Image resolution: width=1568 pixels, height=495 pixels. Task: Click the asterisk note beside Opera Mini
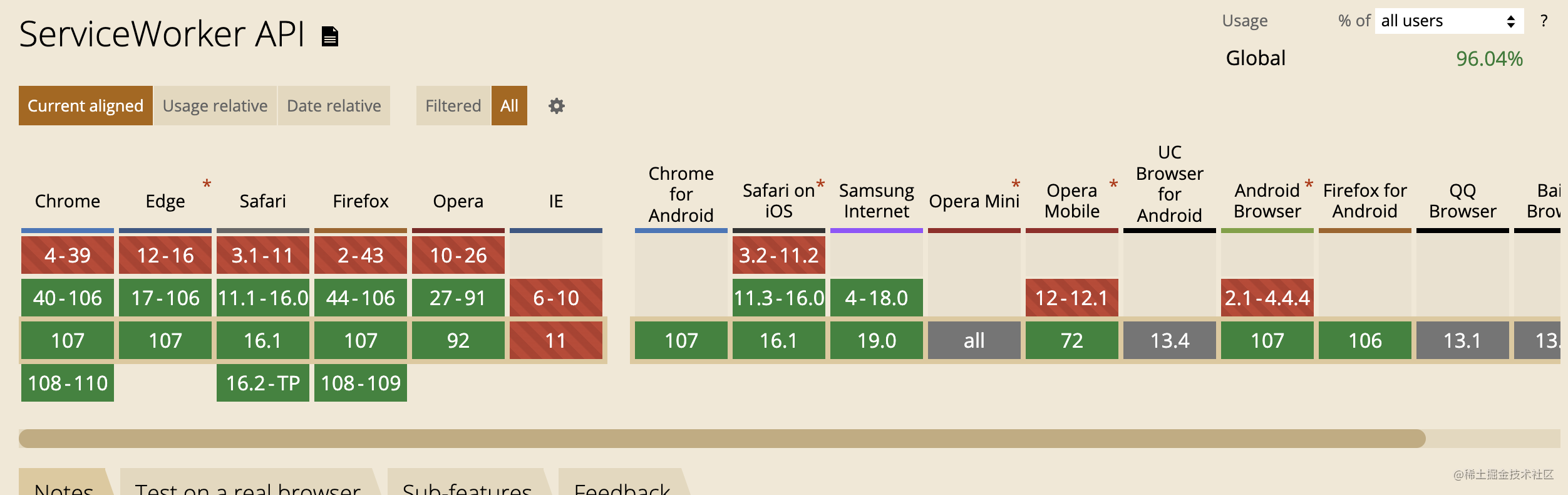(x=1016, y=184)
